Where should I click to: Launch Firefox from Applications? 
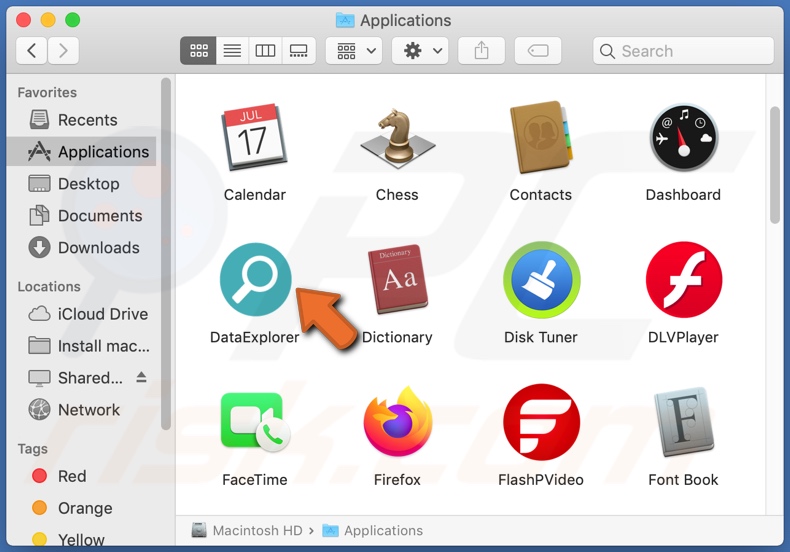397,423
